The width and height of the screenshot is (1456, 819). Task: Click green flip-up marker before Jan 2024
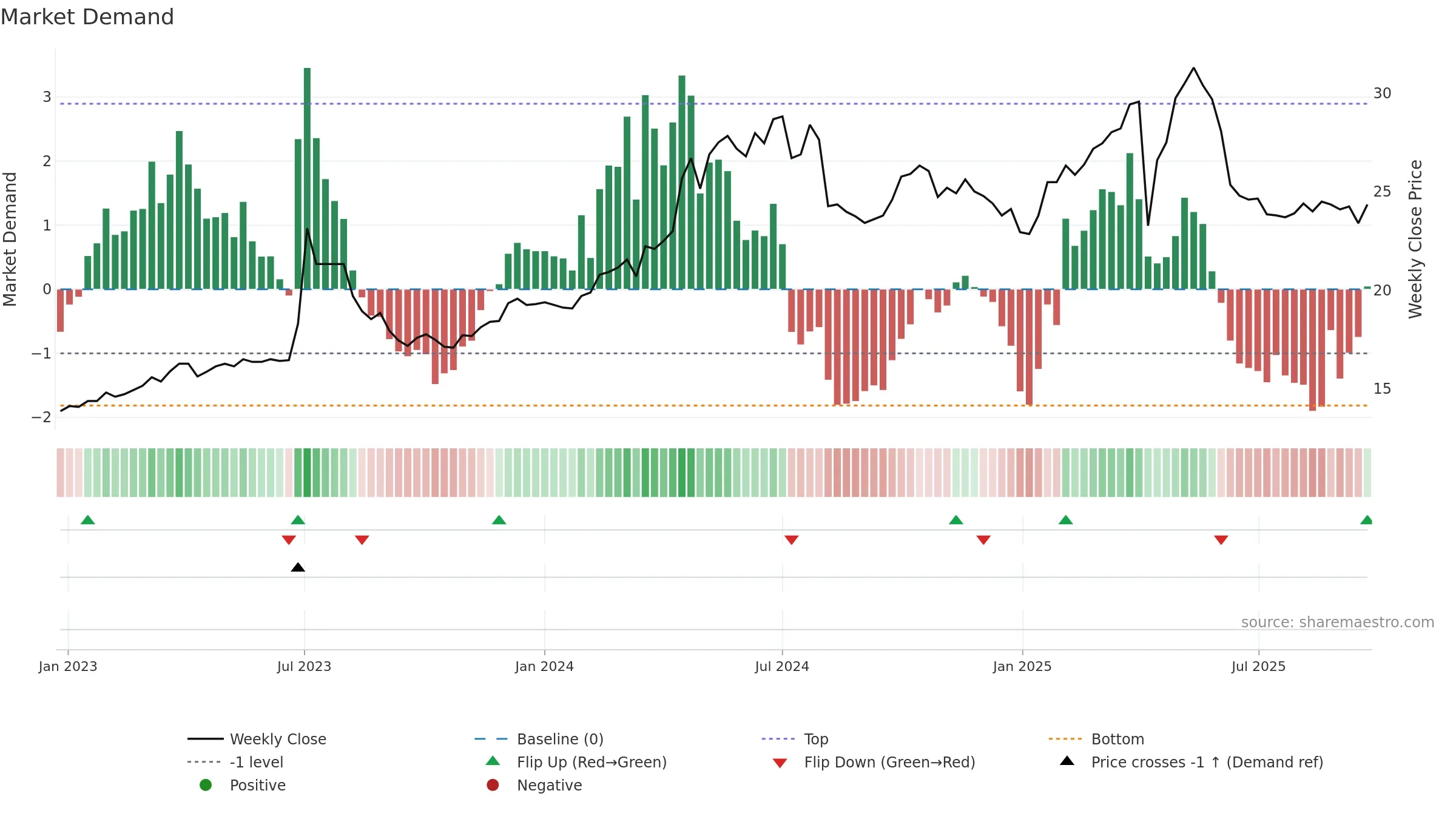[x=499, y=520]
